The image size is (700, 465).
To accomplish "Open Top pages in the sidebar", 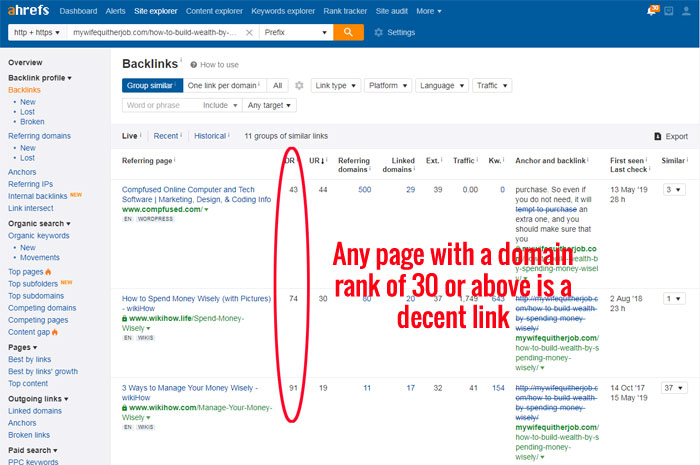I will click(26, 272).
